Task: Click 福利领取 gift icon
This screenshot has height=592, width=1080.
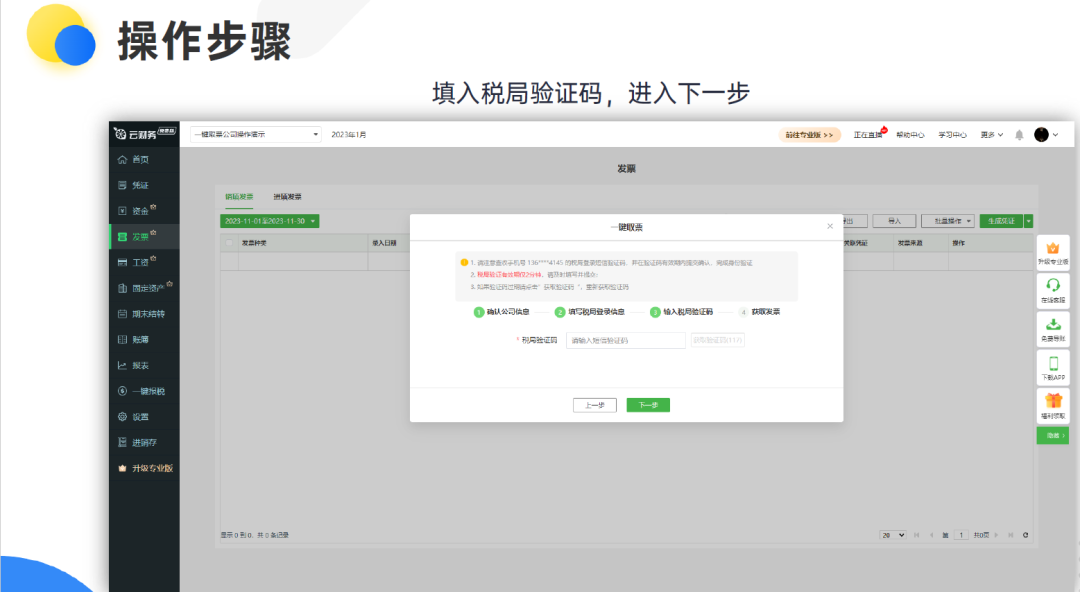Action: (x=1053, y=407)
